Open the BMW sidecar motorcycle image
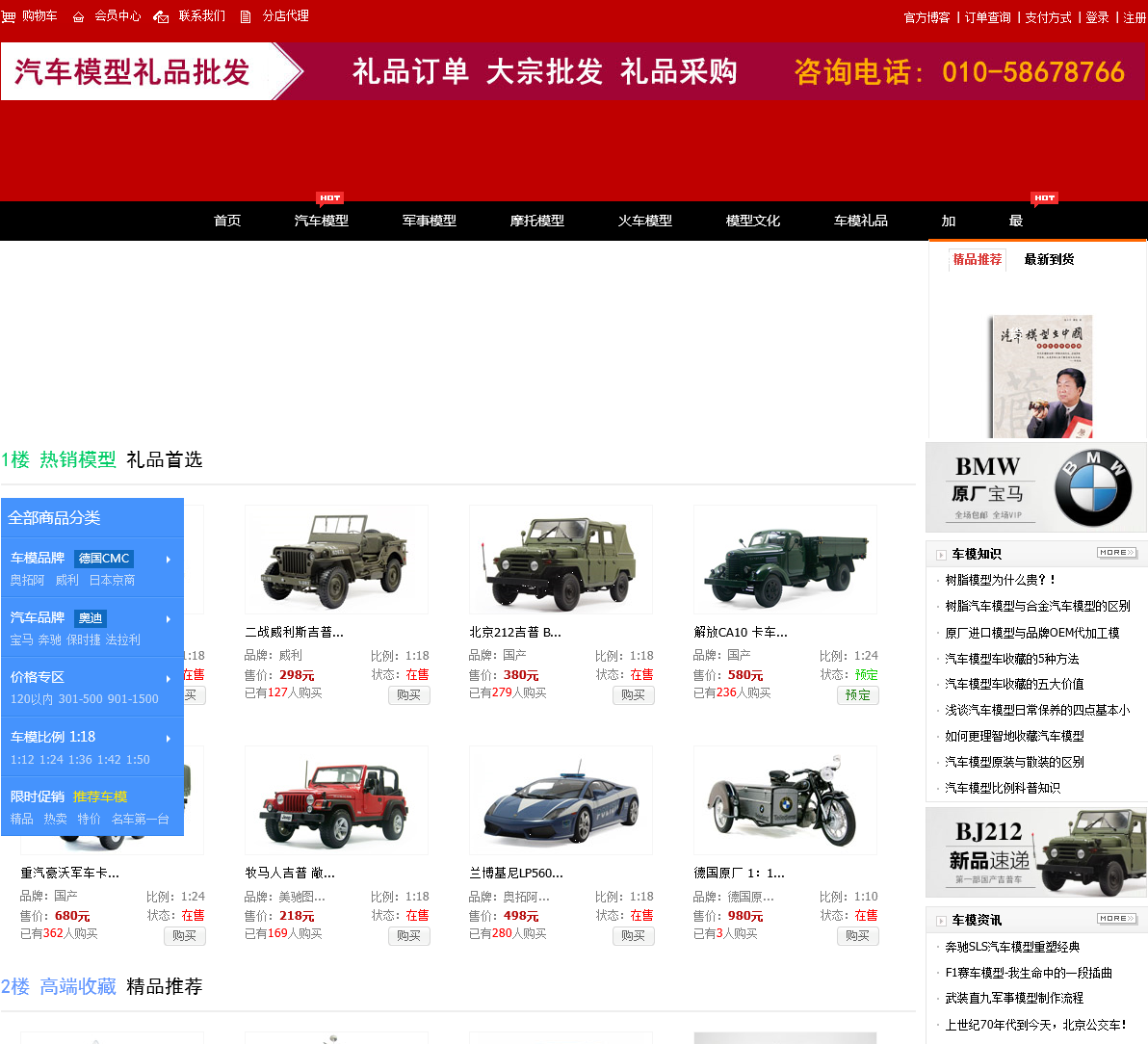1148x1044 pixels. (785, 801)
